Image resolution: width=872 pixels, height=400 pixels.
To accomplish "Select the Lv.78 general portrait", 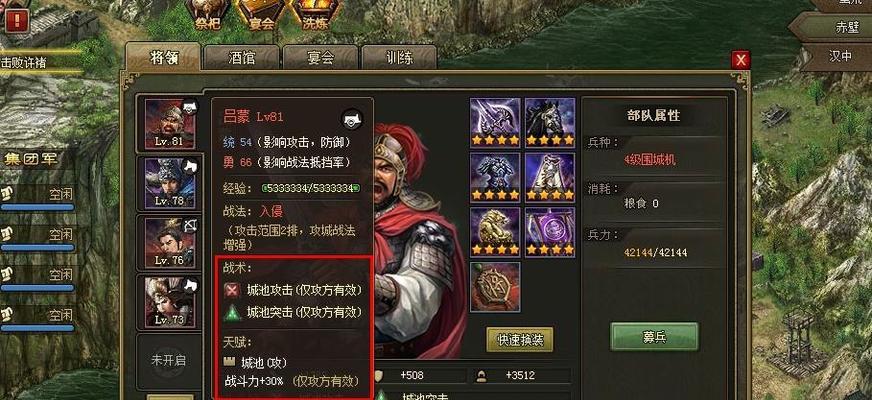I will 170,182.
